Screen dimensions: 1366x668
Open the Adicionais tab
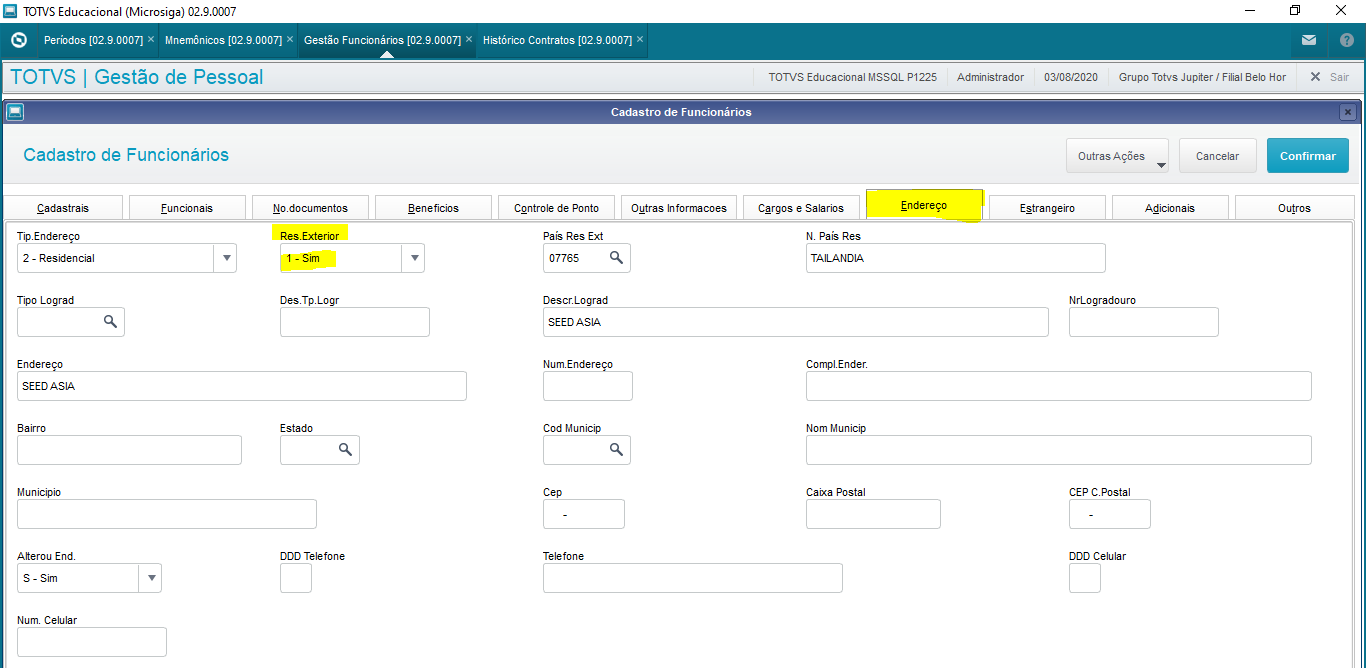(x=1170, y=208)
